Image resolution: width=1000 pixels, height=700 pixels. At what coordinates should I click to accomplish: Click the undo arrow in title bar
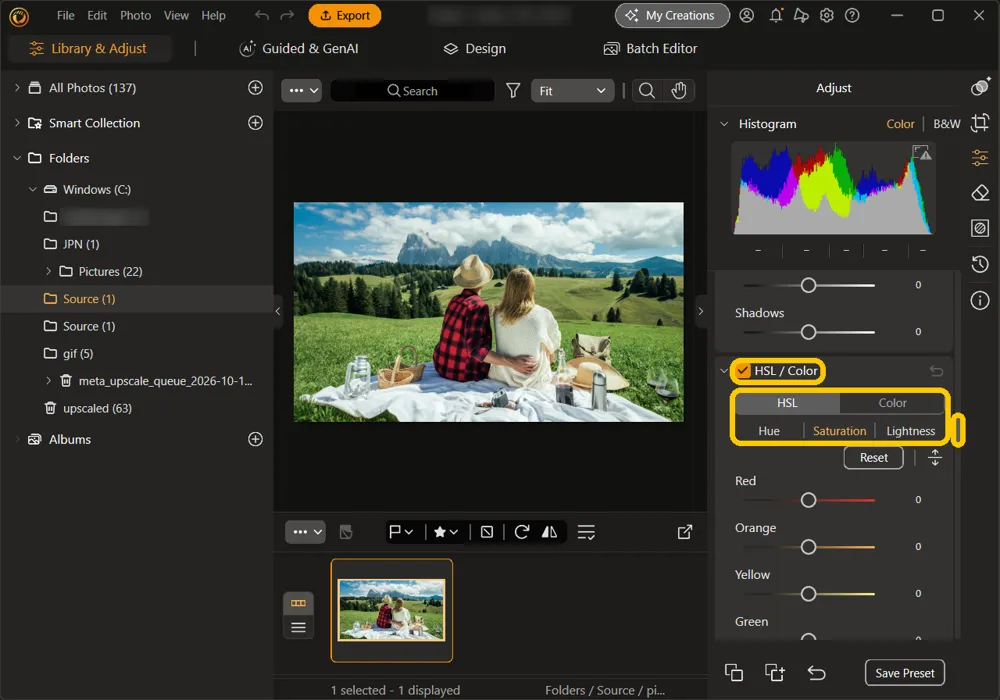261,15
